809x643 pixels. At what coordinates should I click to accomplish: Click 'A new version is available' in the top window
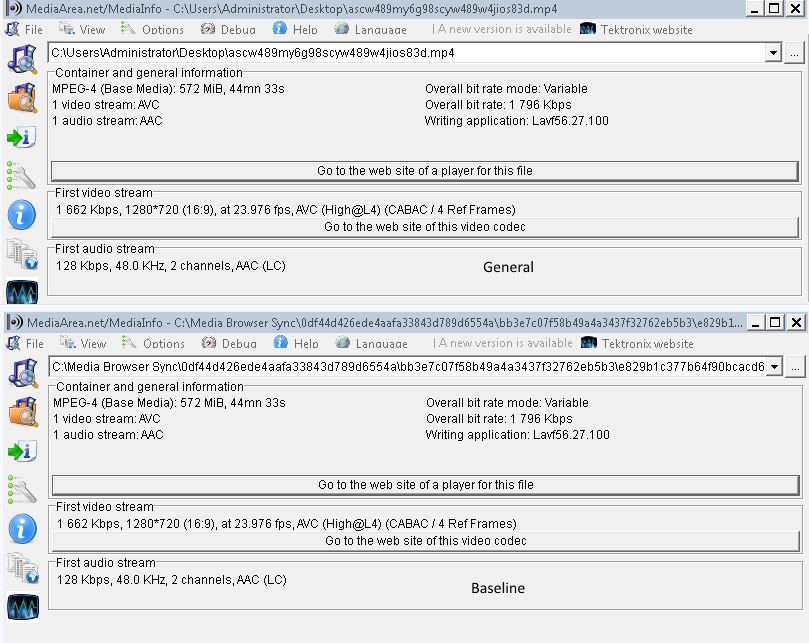click(x=504, y=29)
